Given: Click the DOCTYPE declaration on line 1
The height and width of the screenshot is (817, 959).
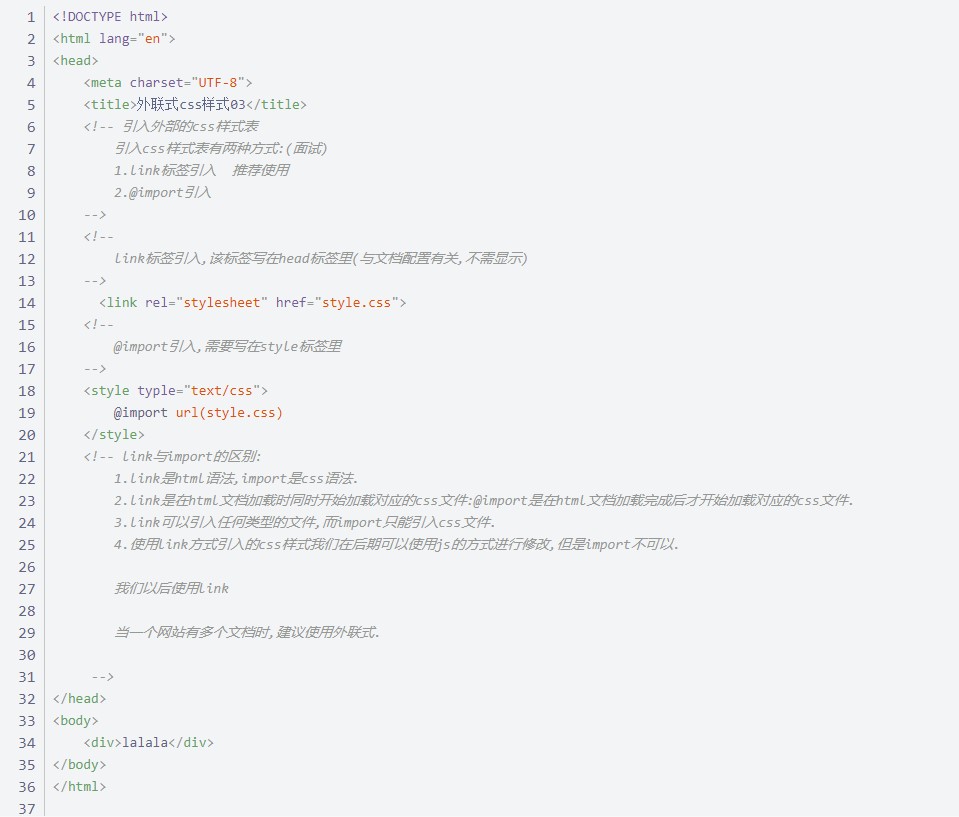Looking at the screenshot, I should [110, 16].
